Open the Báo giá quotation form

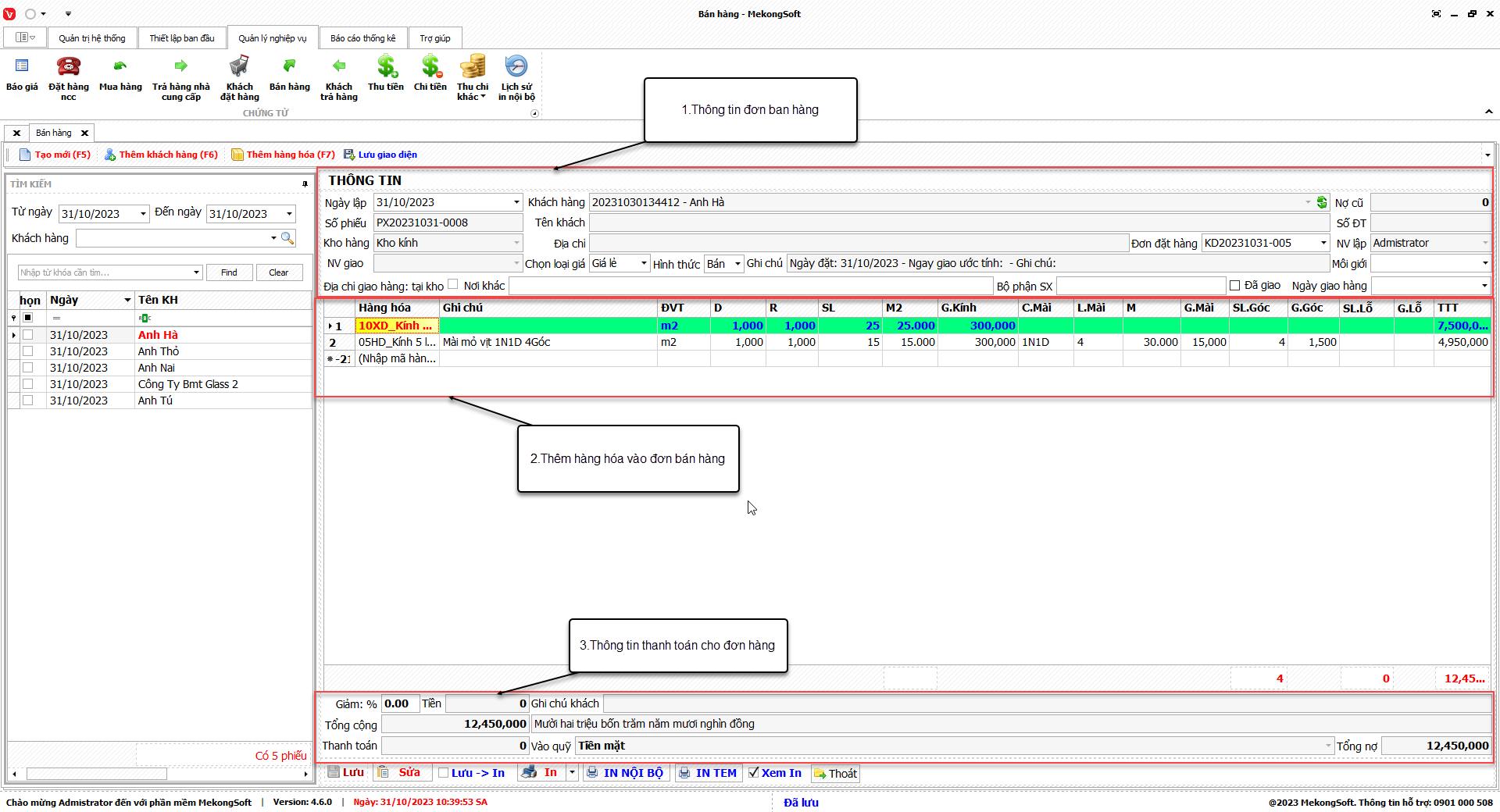(22, 75)
